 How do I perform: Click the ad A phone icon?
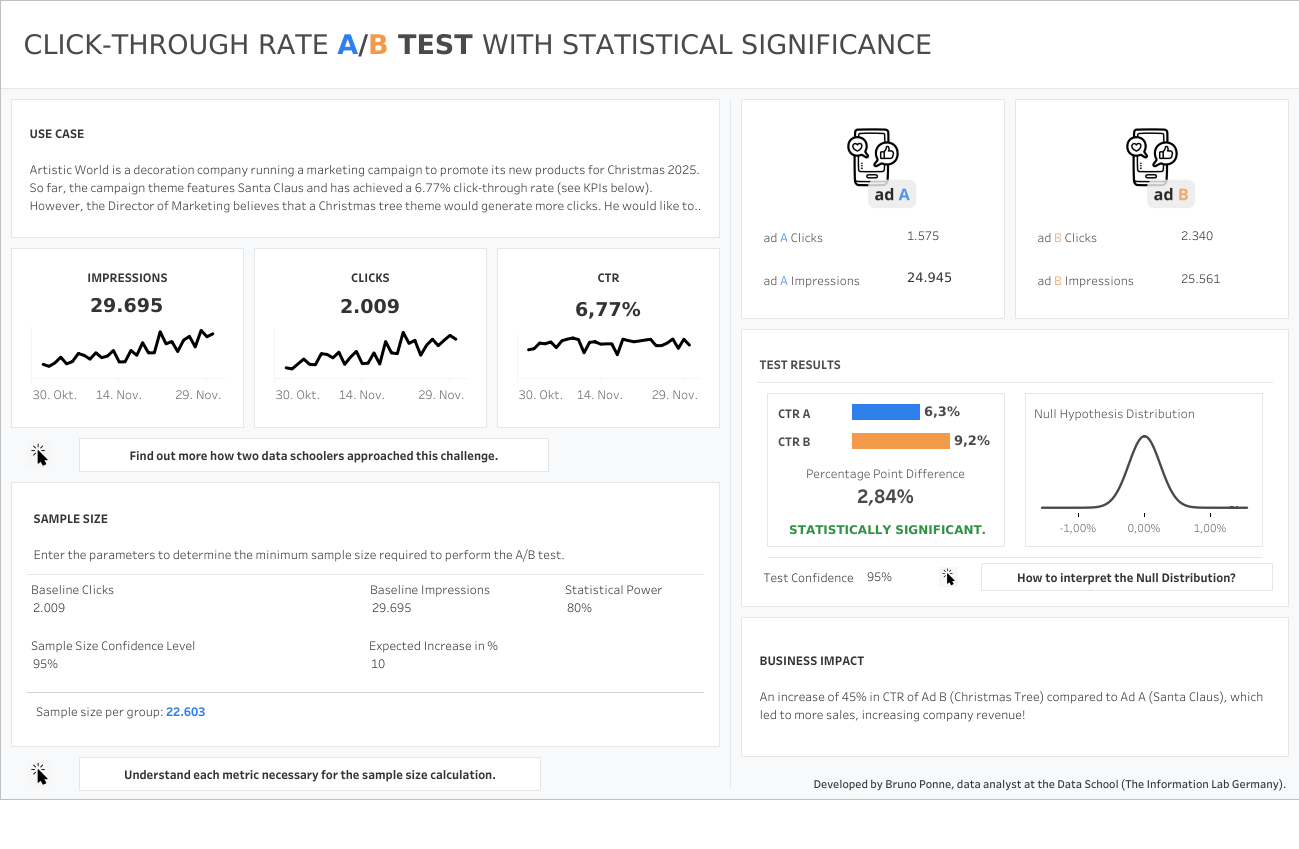tap(872, 158)
